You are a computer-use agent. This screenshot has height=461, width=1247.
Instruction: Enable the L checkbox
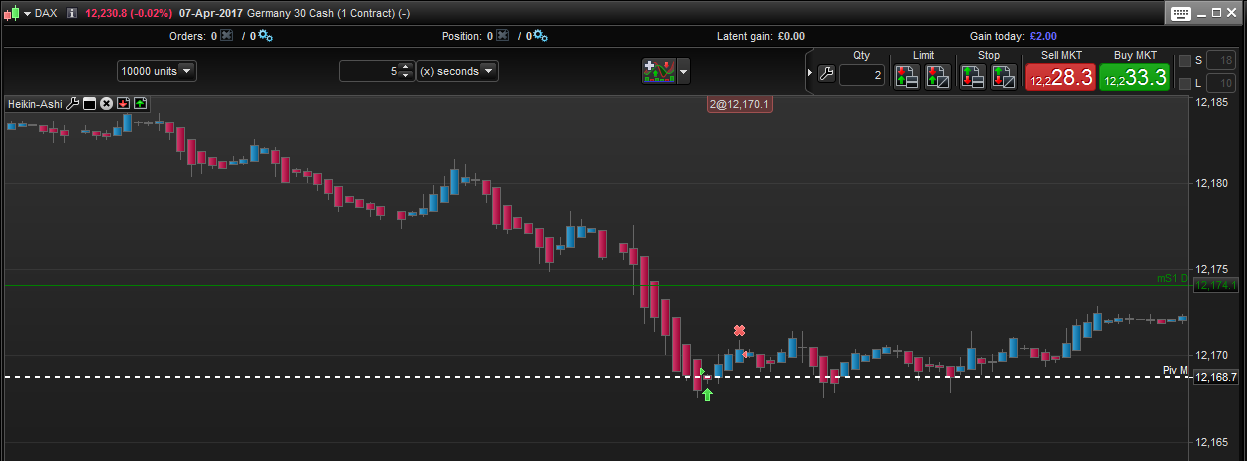pos(1185,83)
